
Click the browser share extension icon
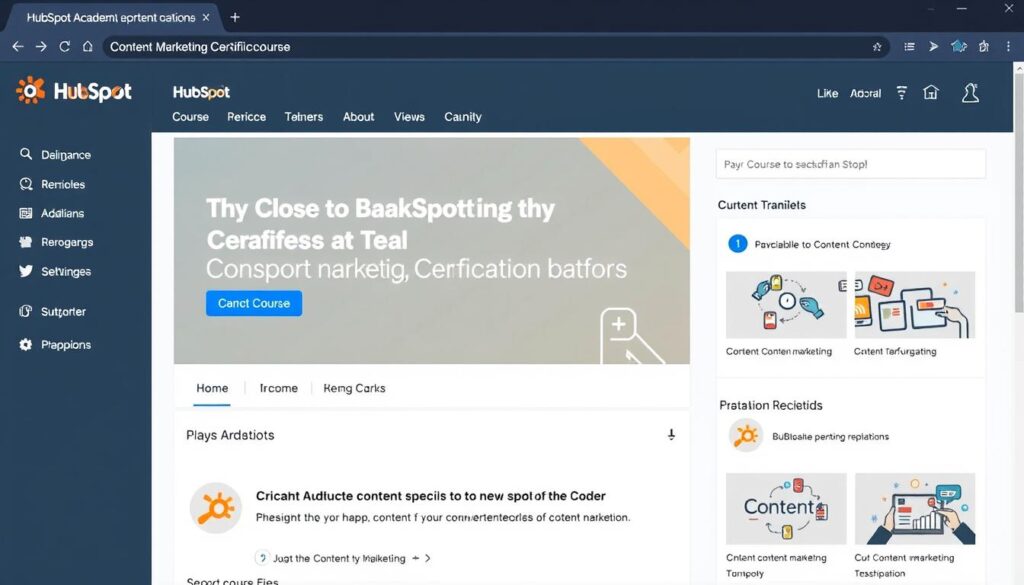984,46
